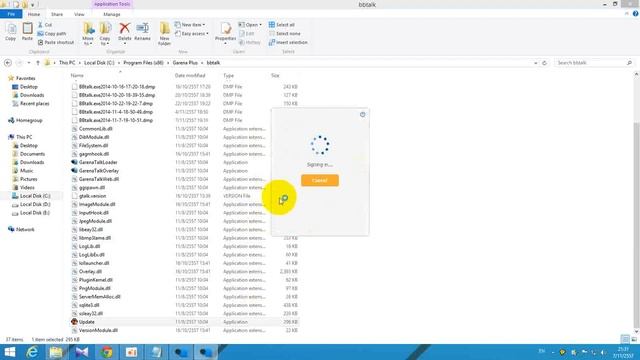Click the Windows Start button
This screenshot has height=360, width=640.
[9, 352]
